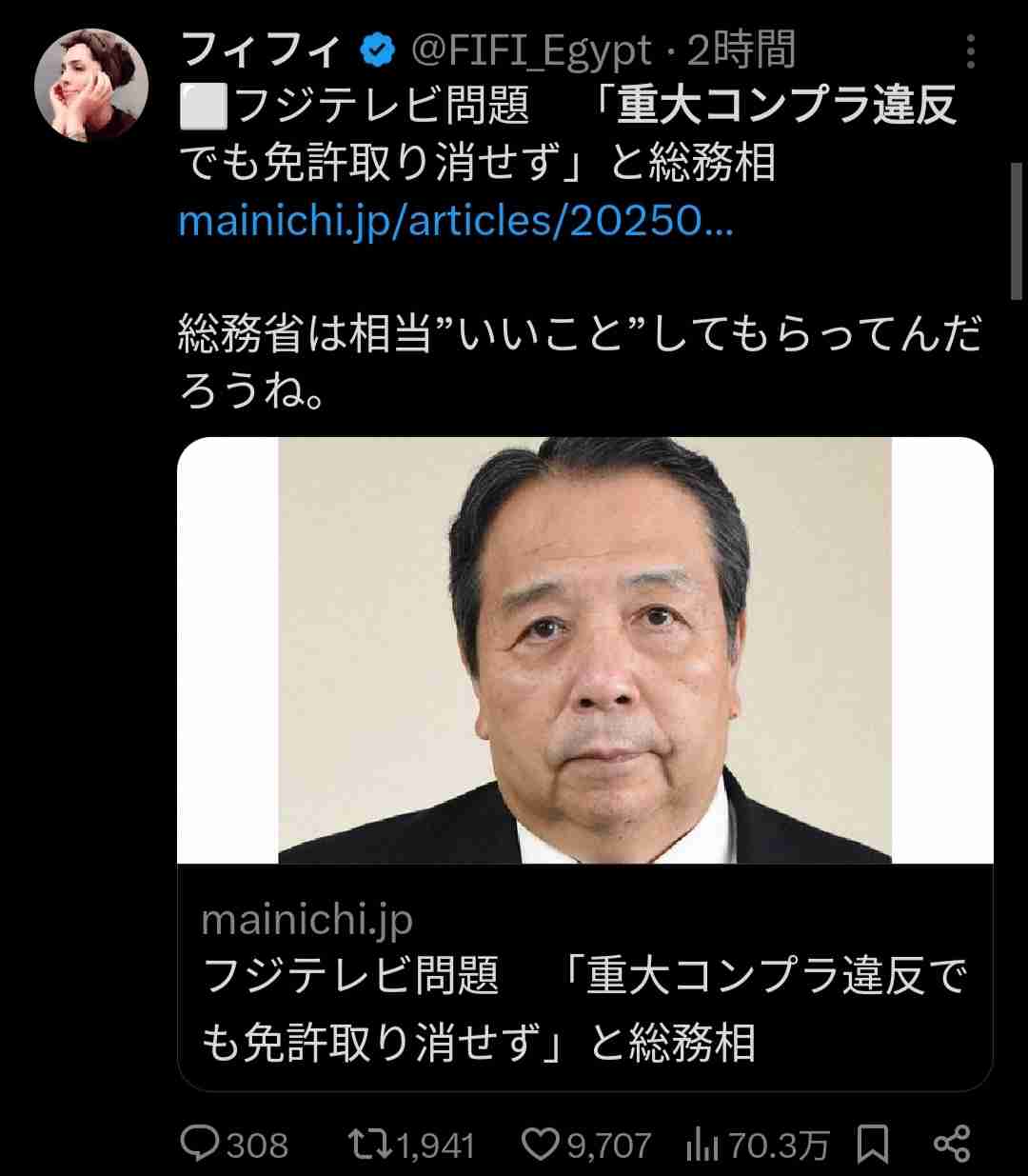The image size is (1028, 1176).
Task: Open フィフィ's profile picture
Action: coord(90,85)
